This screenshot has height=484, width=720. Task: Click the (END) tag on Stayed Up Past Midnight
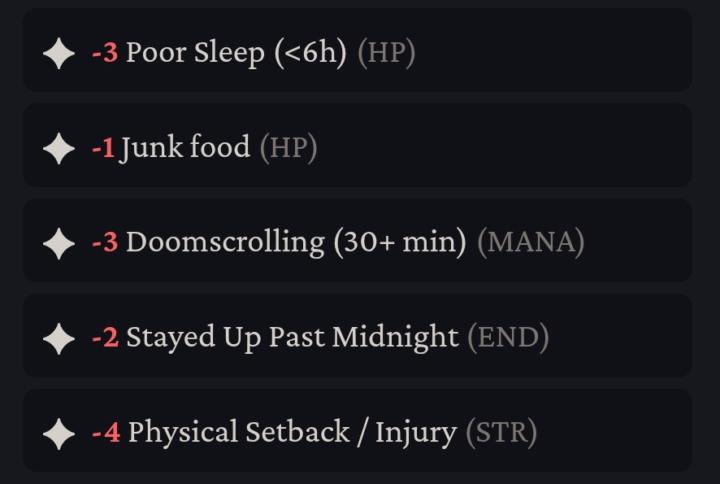pyautogui.click(x=508, y=338)
